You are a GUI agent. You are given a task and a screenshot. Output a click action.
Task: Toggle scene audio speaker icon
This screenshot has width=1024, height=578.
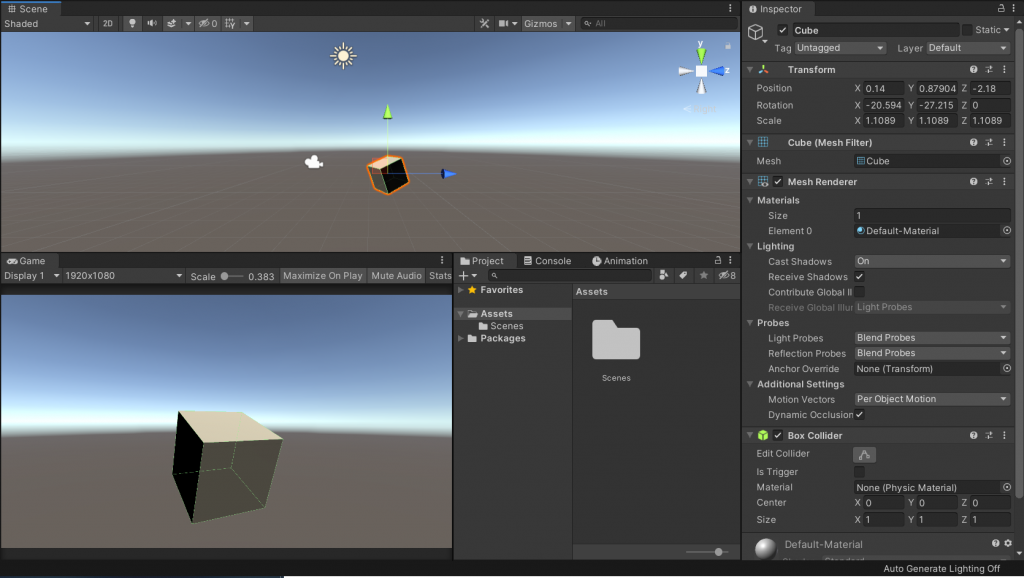click(152, 24)
